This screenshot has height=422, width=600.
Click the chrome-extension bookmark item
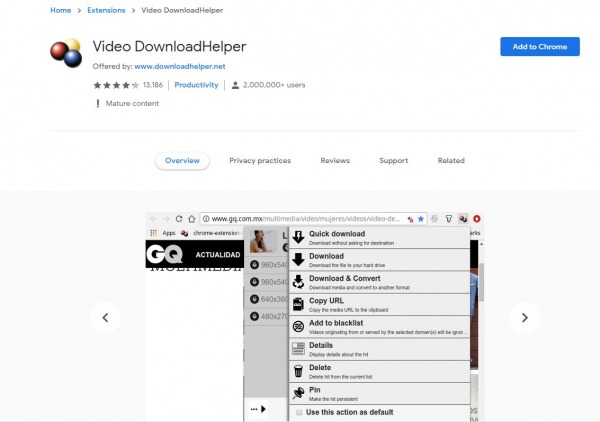pyautogui.click(x=210, y=233)
